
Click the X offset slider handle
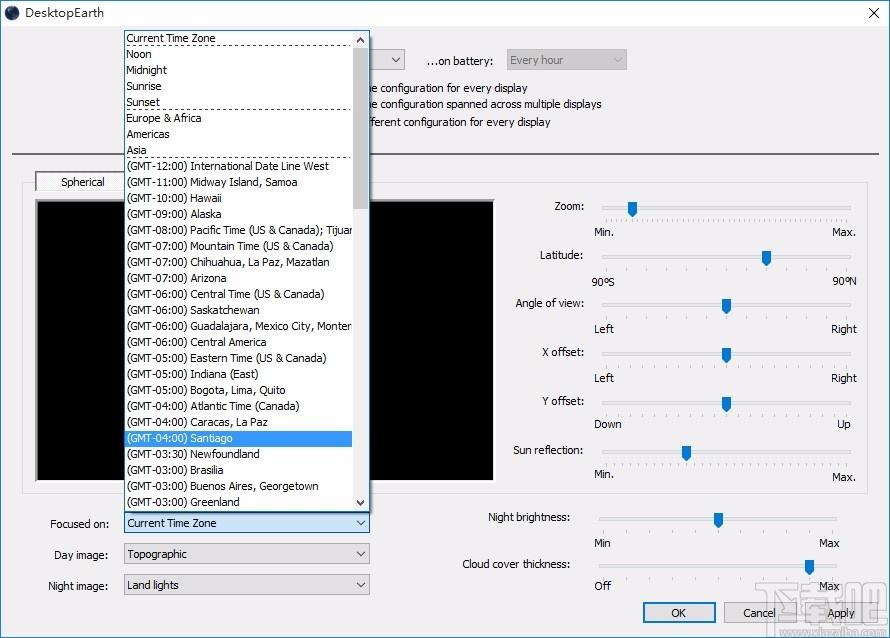tap(726, 355)
